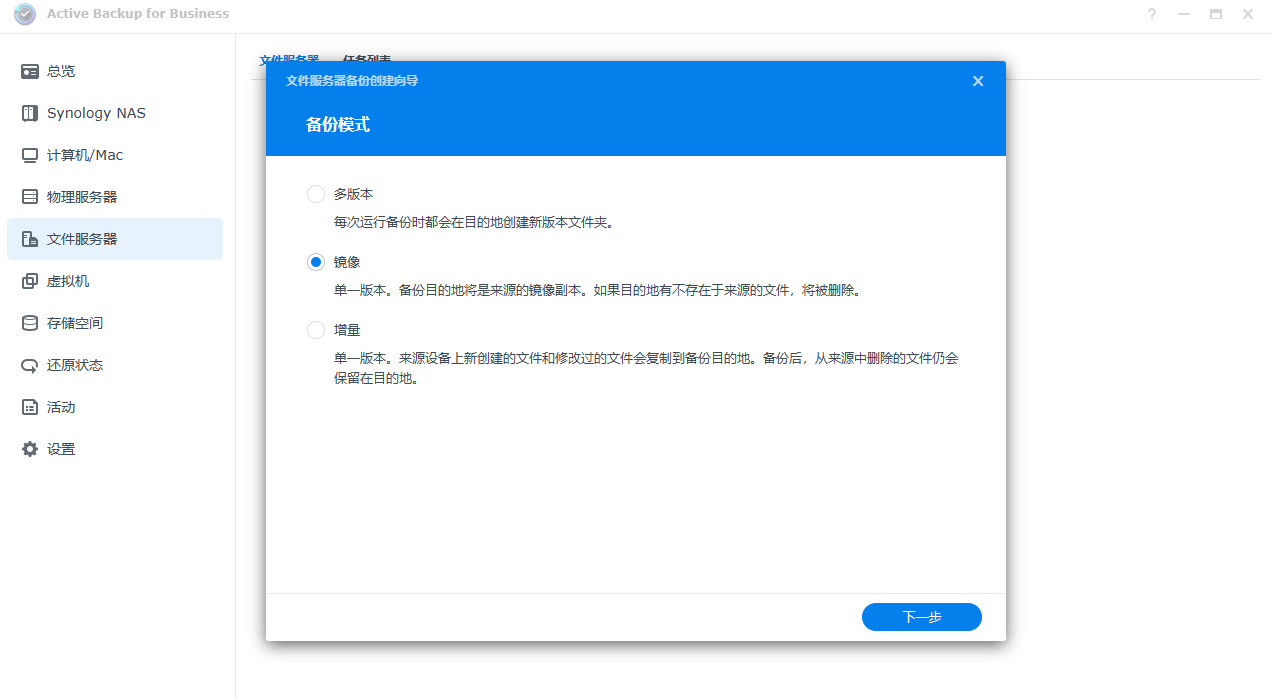Click the 计算机/Mac monitor icon
Image resolution: width=1272 pixels, height=699 pixels.
coord(30,155)
